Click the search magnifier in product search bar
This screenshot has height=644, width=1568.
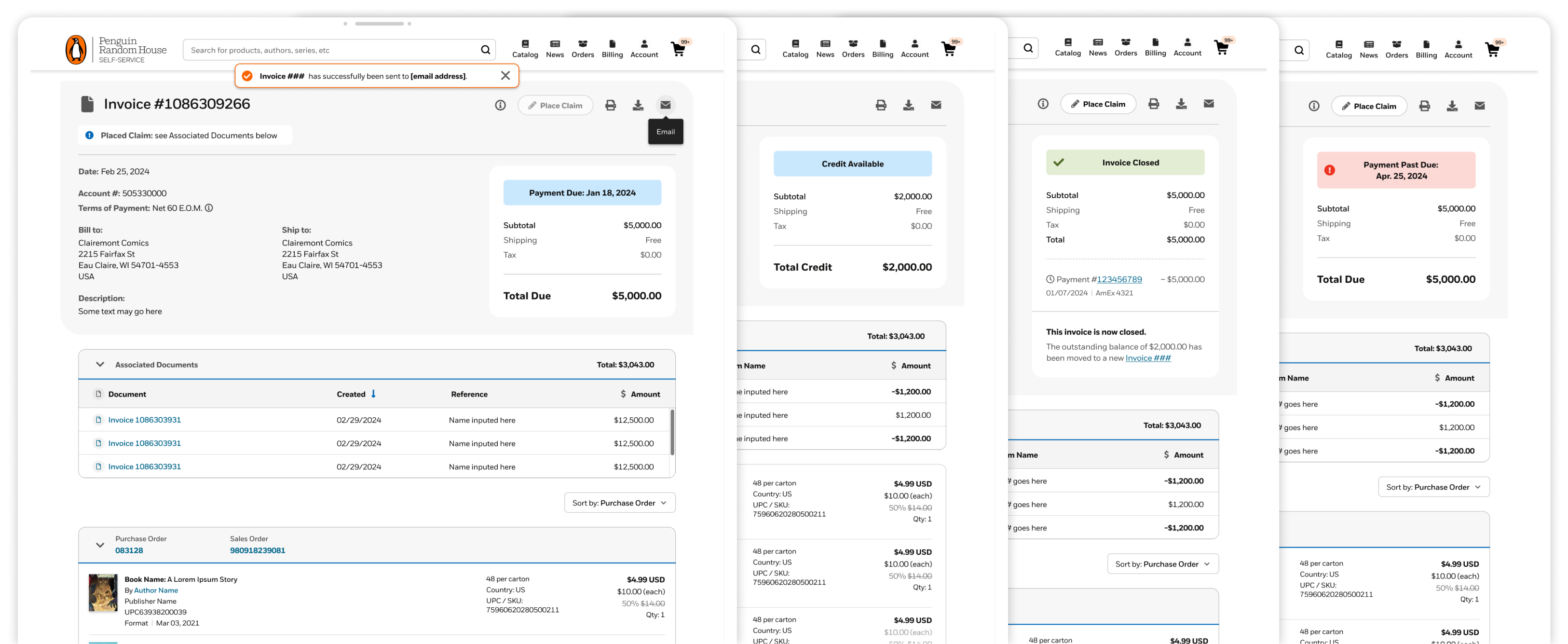click(x=485, y=50)
